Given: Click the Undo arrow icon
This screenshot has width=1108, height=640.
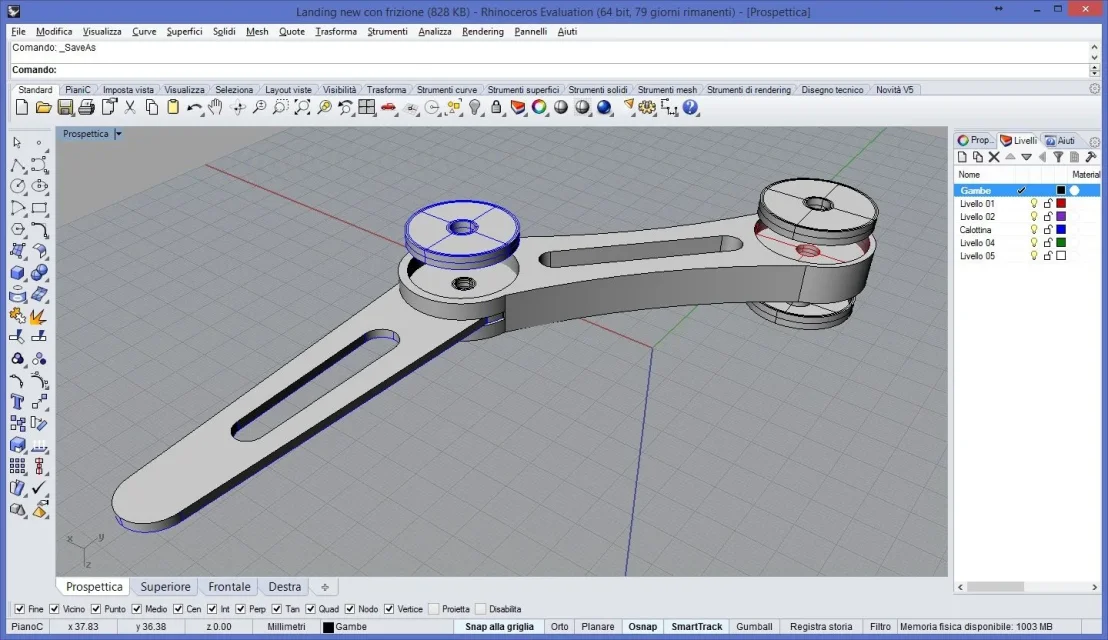Looking at the screenshot, I should [194, 107].
